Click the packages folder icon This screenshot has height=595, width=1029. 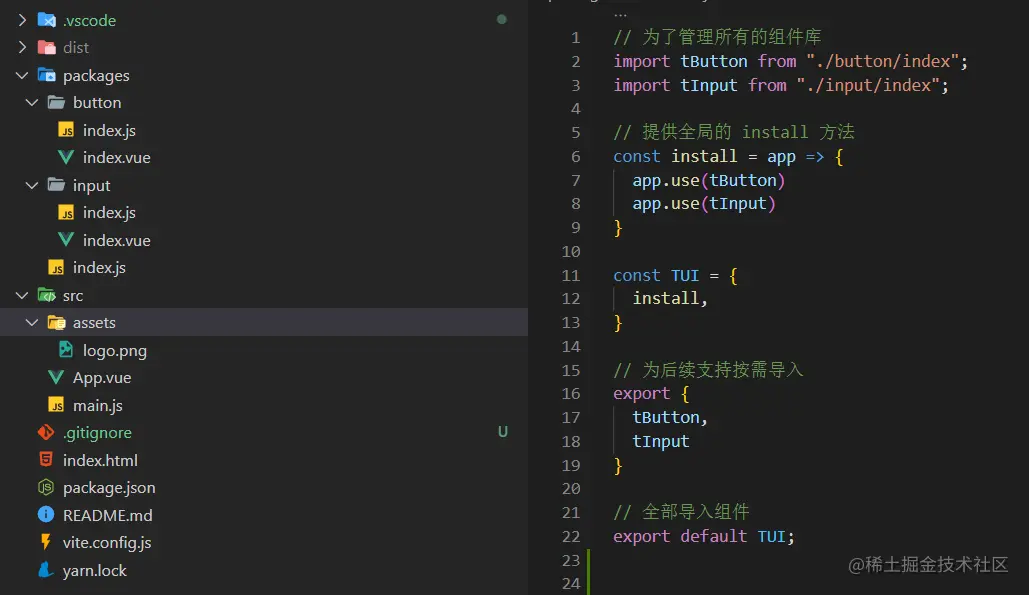47,75
